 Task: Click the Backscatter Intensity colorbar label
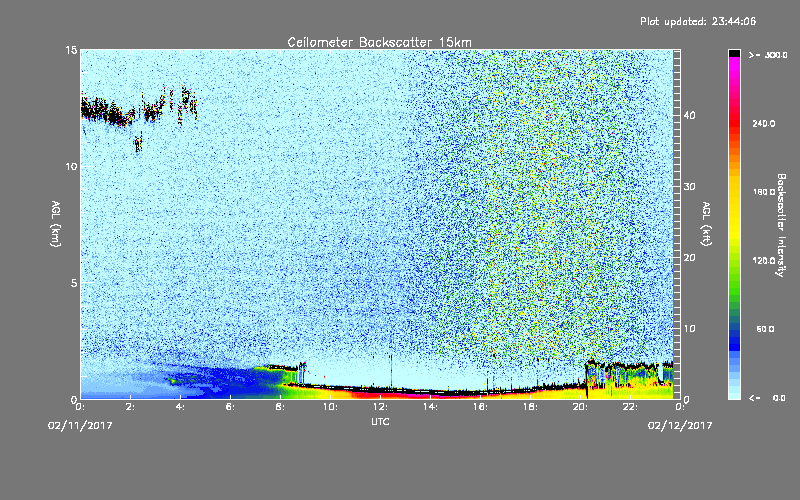pyautogui.click(x=781, y=225)
